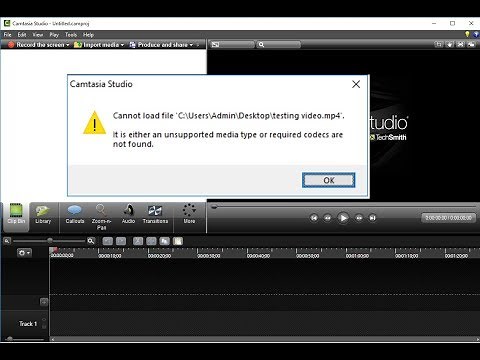The image size is (480, 360).
Task: Click the warning triangle icon in dialog
Action: [95, 123]
